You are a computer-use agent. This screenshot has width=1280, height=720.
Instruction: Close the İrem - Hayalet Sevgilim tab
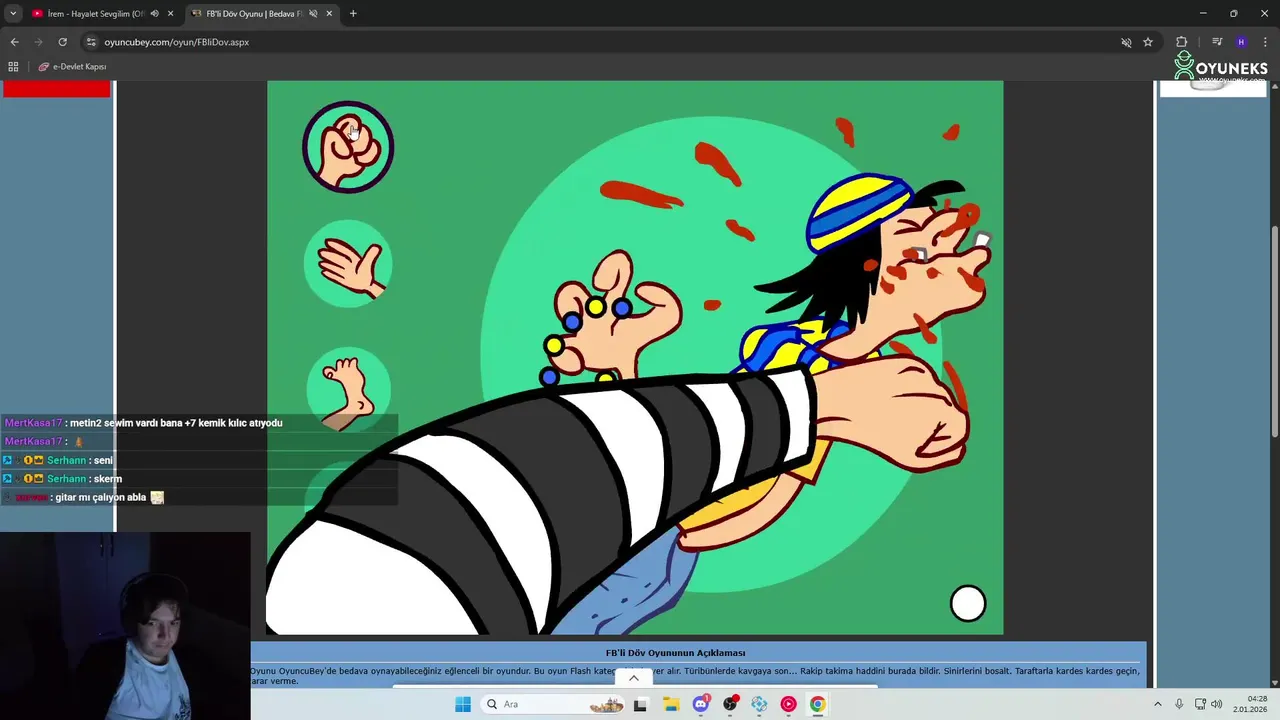coord(171,14)
